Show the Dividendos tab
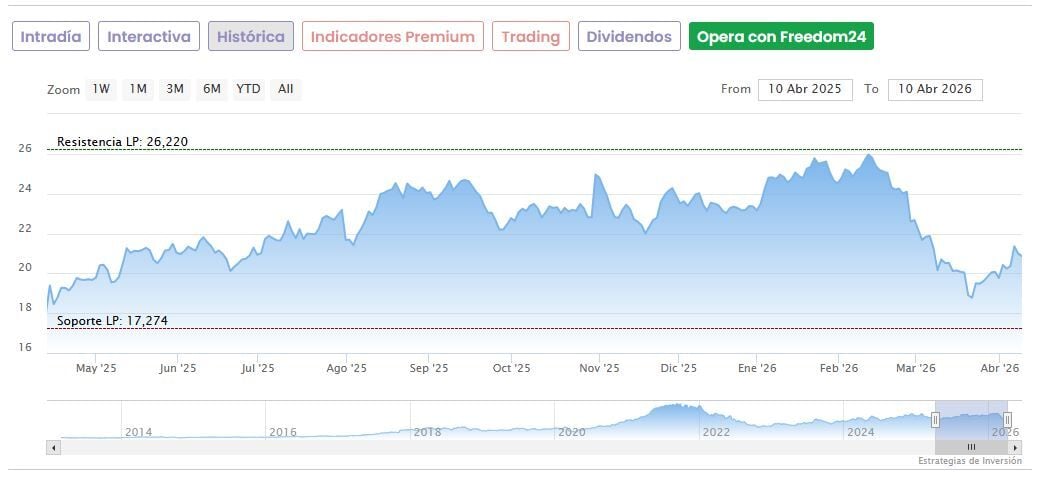This screenshot has width=1041, height=479. coord(629,37)
